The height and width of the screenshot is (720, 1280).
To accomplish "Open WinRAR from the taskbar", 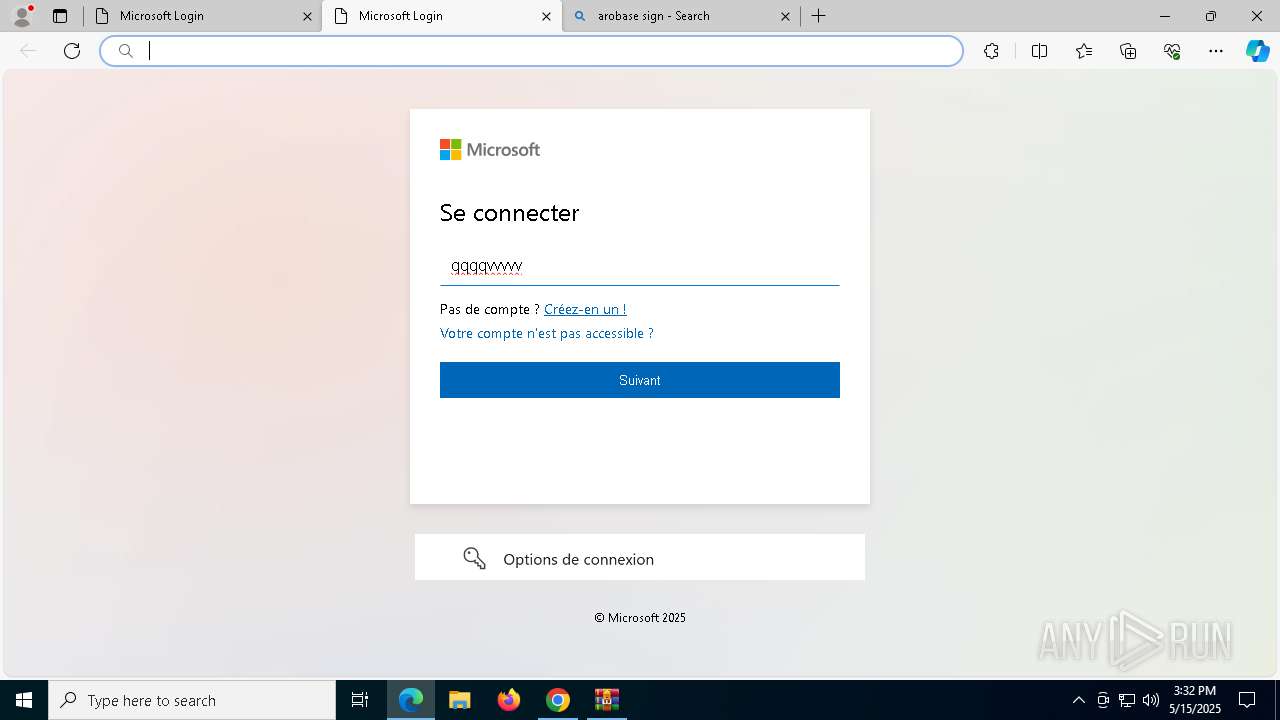I will (607, 700).
